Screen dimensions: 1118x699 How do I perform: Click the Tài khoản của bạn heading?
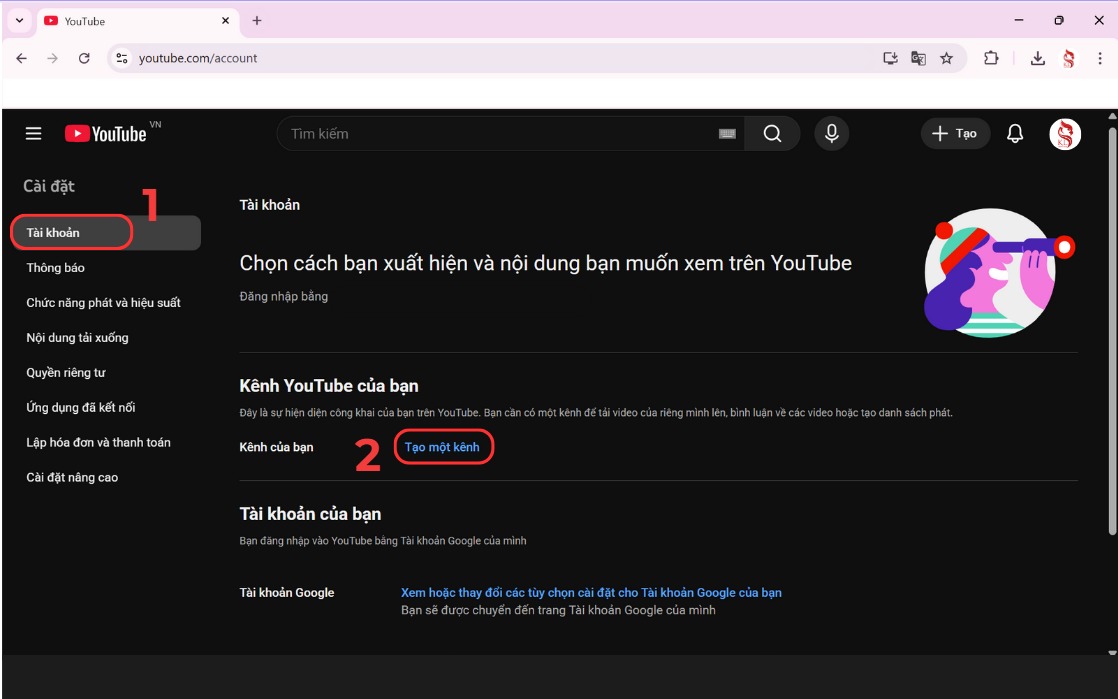pos(310,514)
